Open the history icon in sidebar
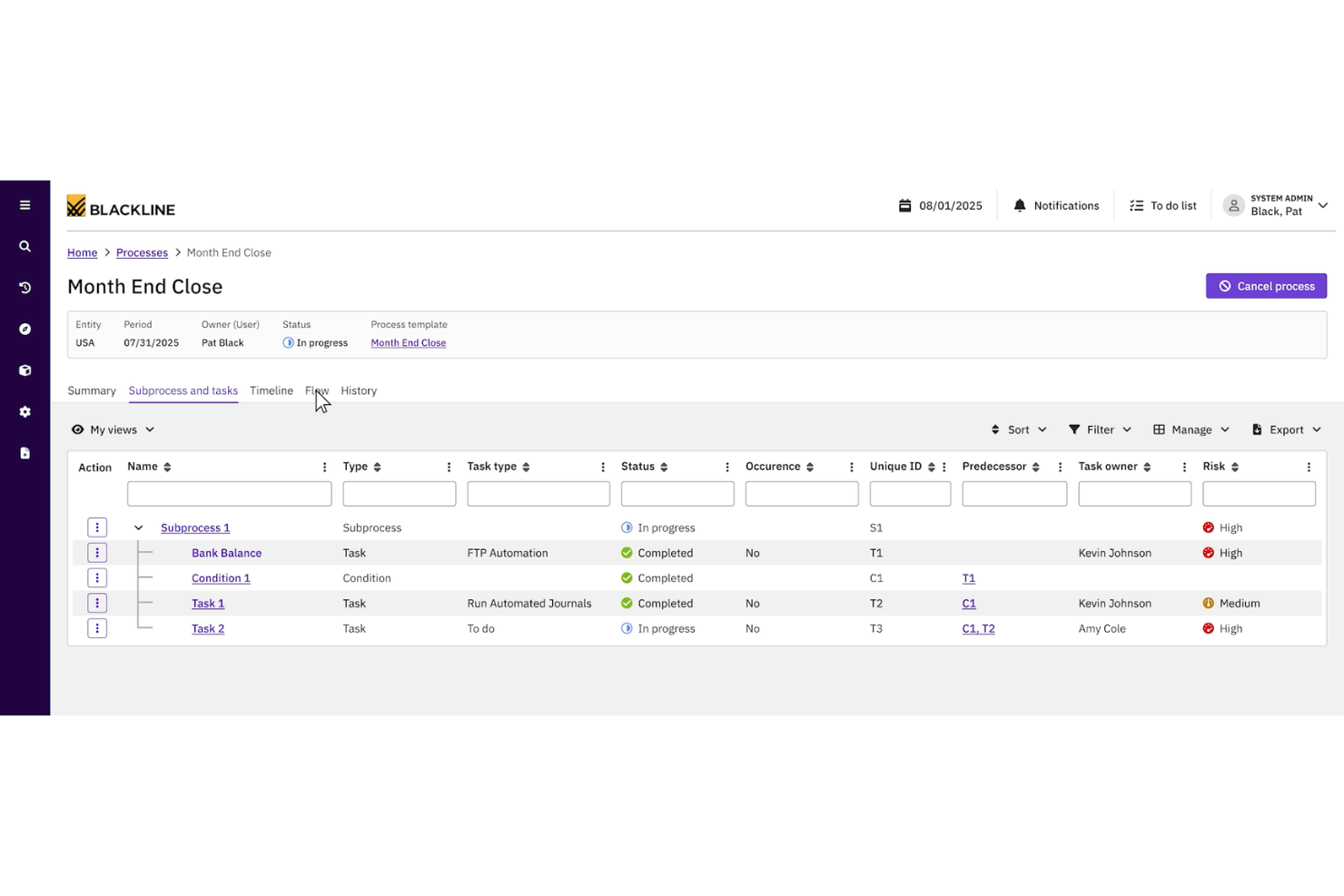Viewport: 1344px width, 896px height. pos(25,288)
